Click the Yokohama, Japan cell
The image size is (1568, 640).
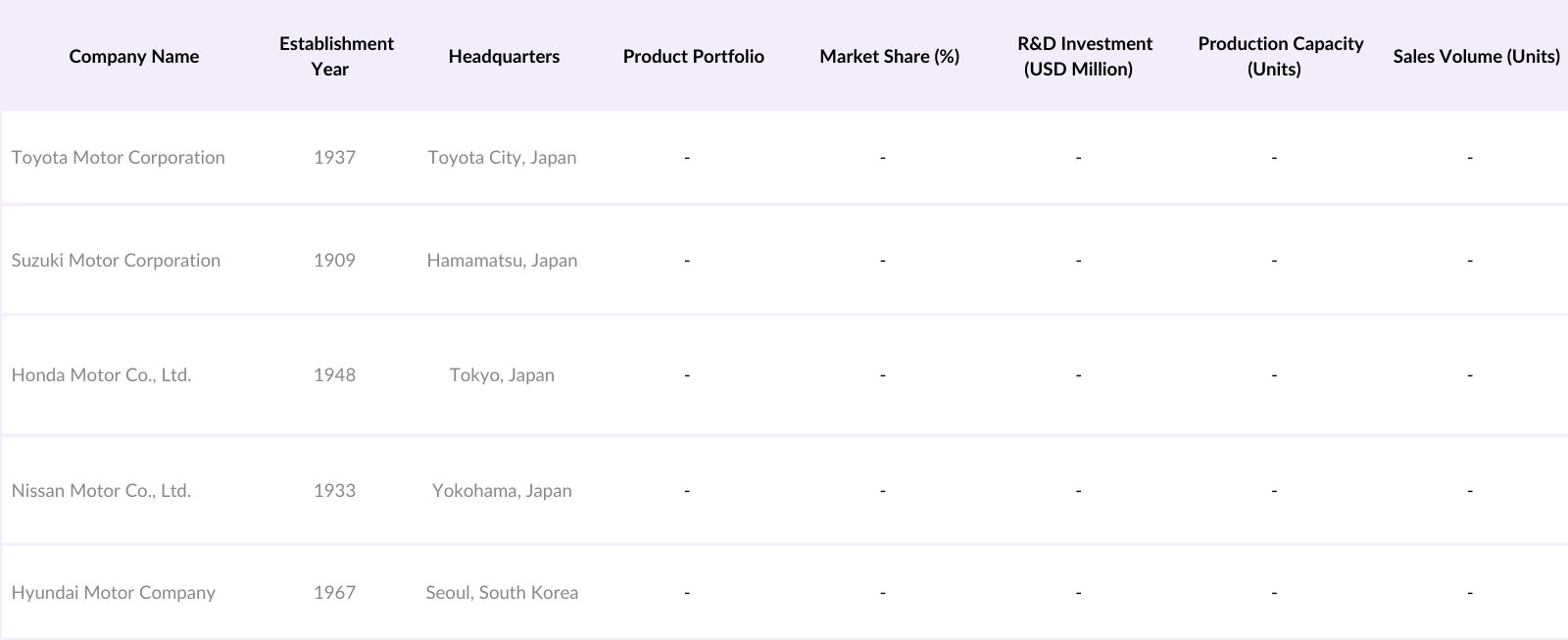[502, 490]
